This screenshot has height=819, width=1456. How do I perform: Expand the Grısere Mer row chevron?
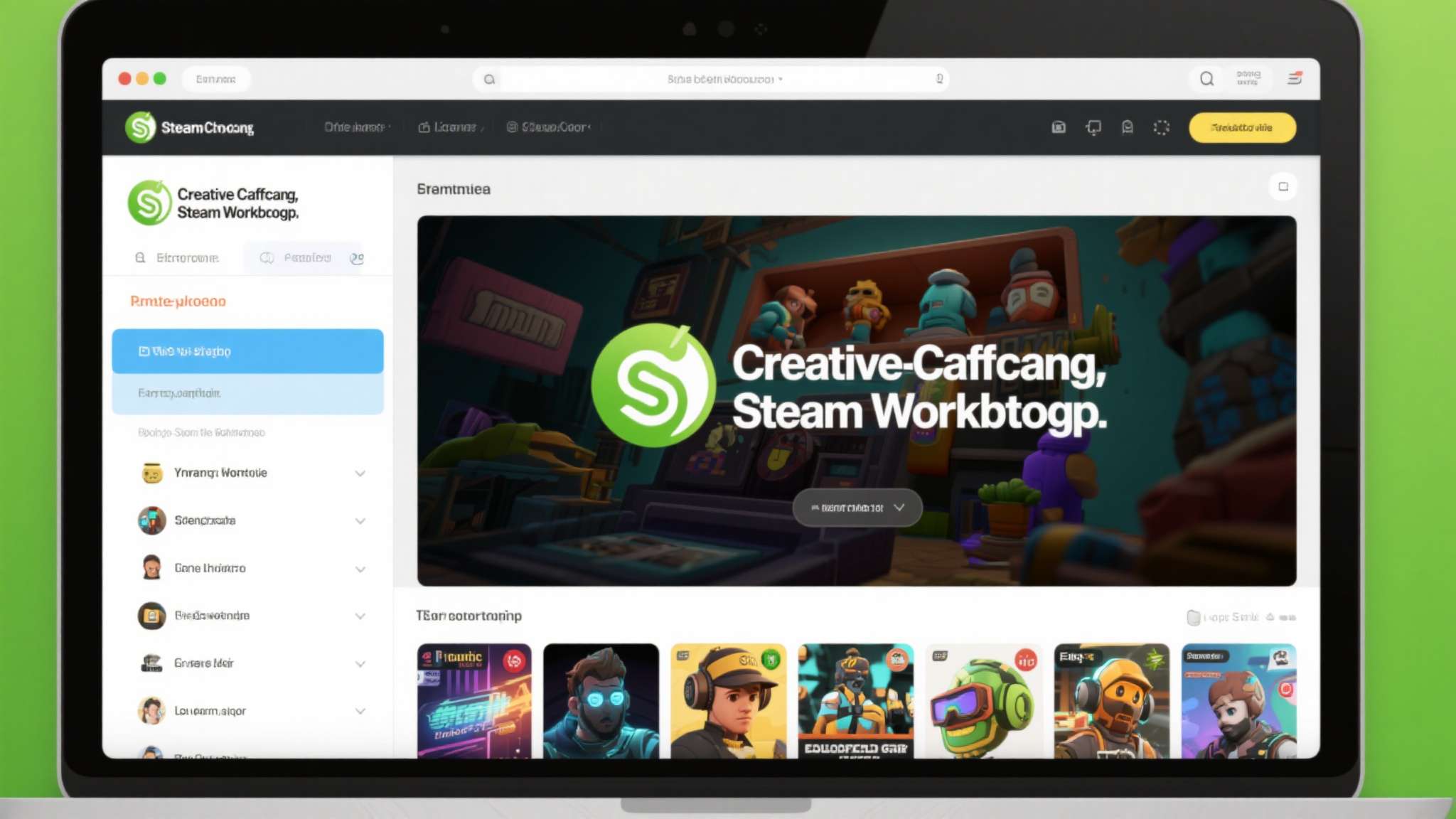[x=360, y=663]
